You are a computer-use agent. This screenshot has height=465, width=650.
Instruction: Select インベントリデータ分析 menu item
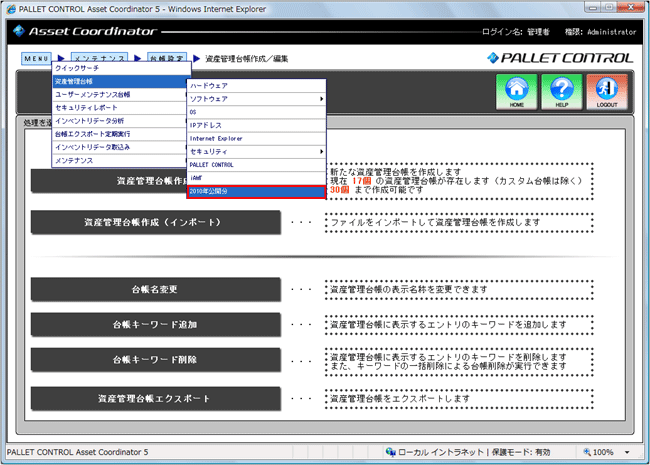(120, 121)
